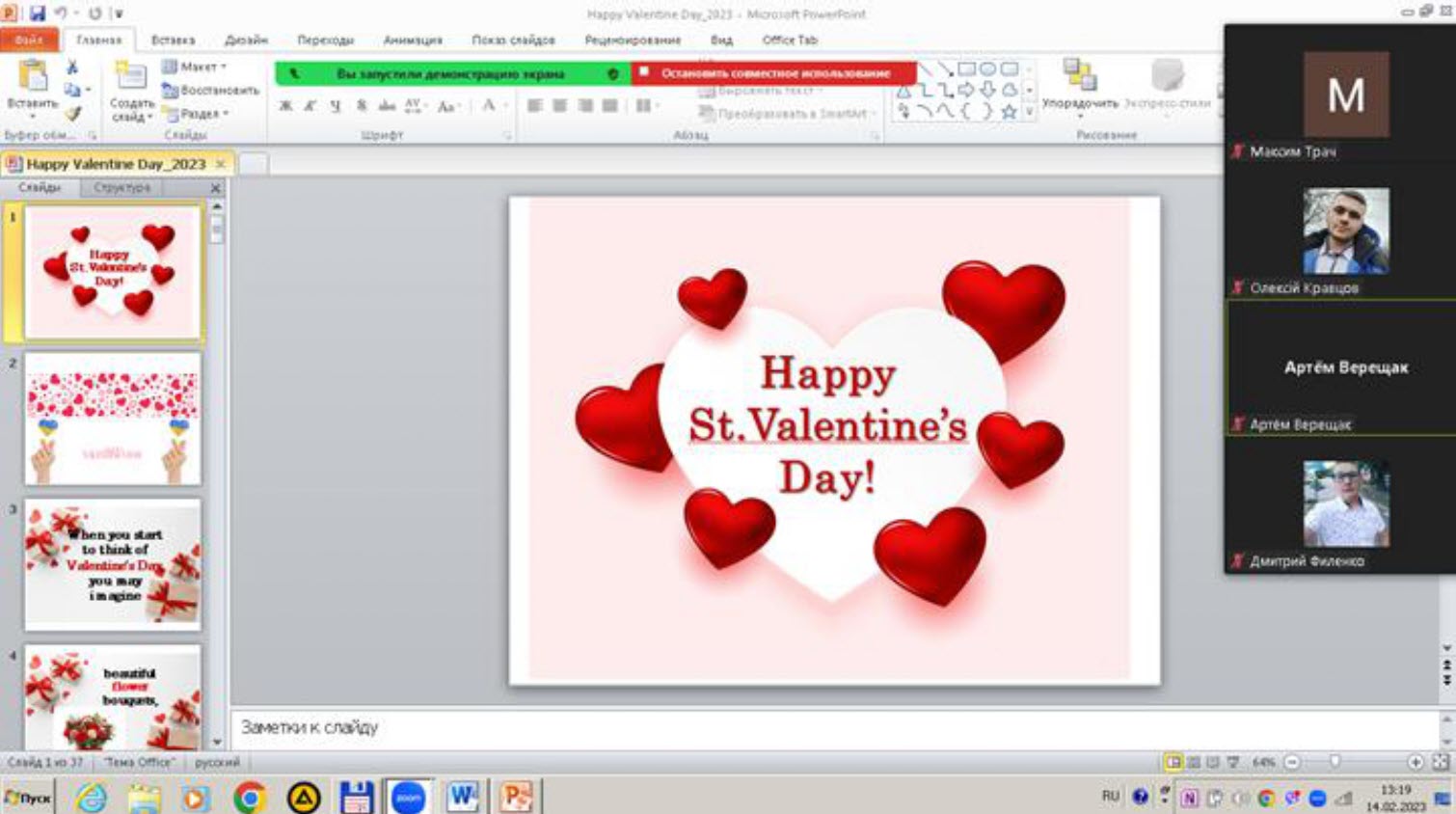Open the Change Case (Aa) dropdown
1456x814 pixels.
point(448,106)
